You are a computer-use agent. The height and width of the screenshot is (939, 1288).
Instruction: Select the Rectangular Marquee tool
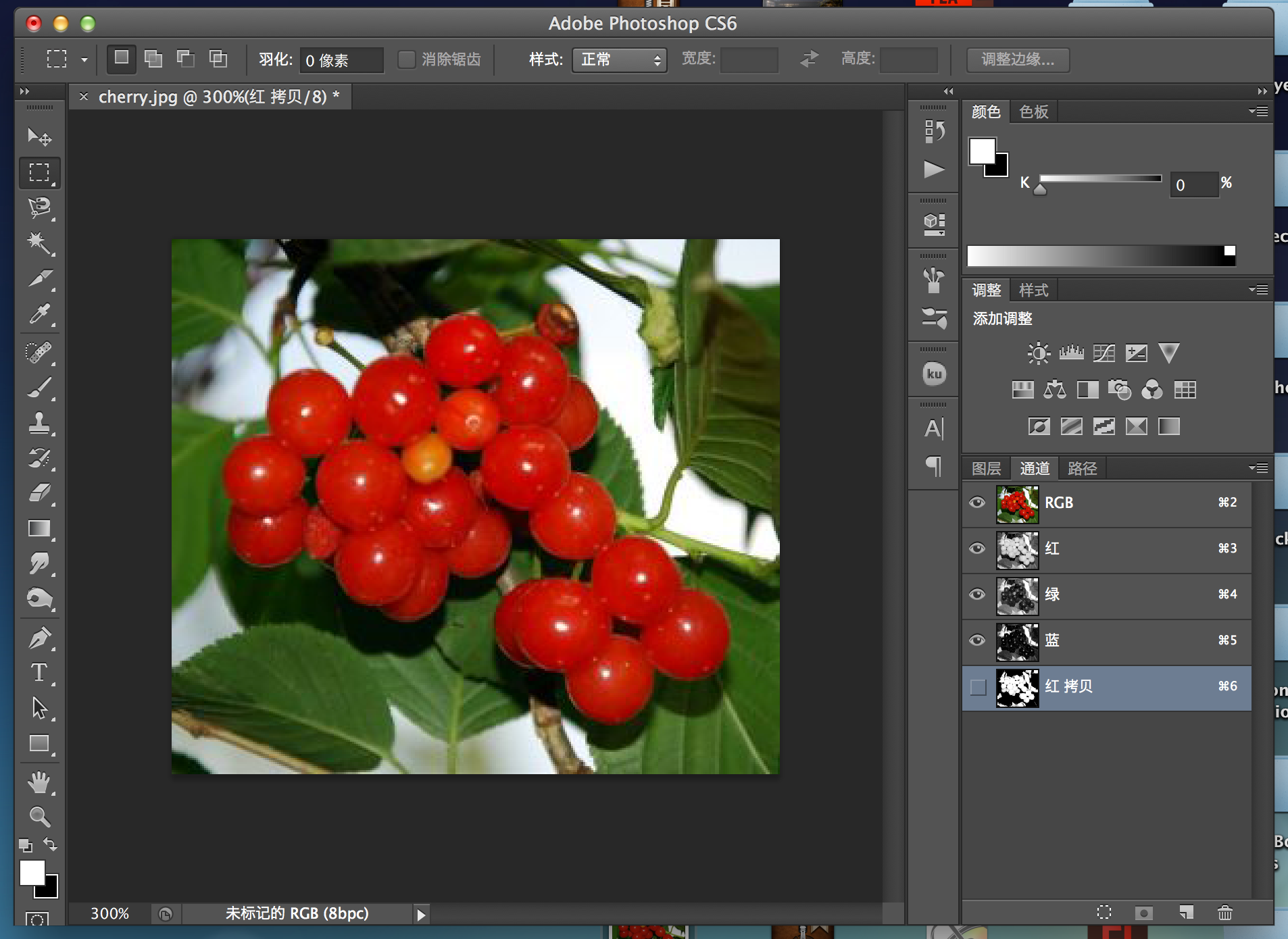pyautogui.click(x=39, y=173)
